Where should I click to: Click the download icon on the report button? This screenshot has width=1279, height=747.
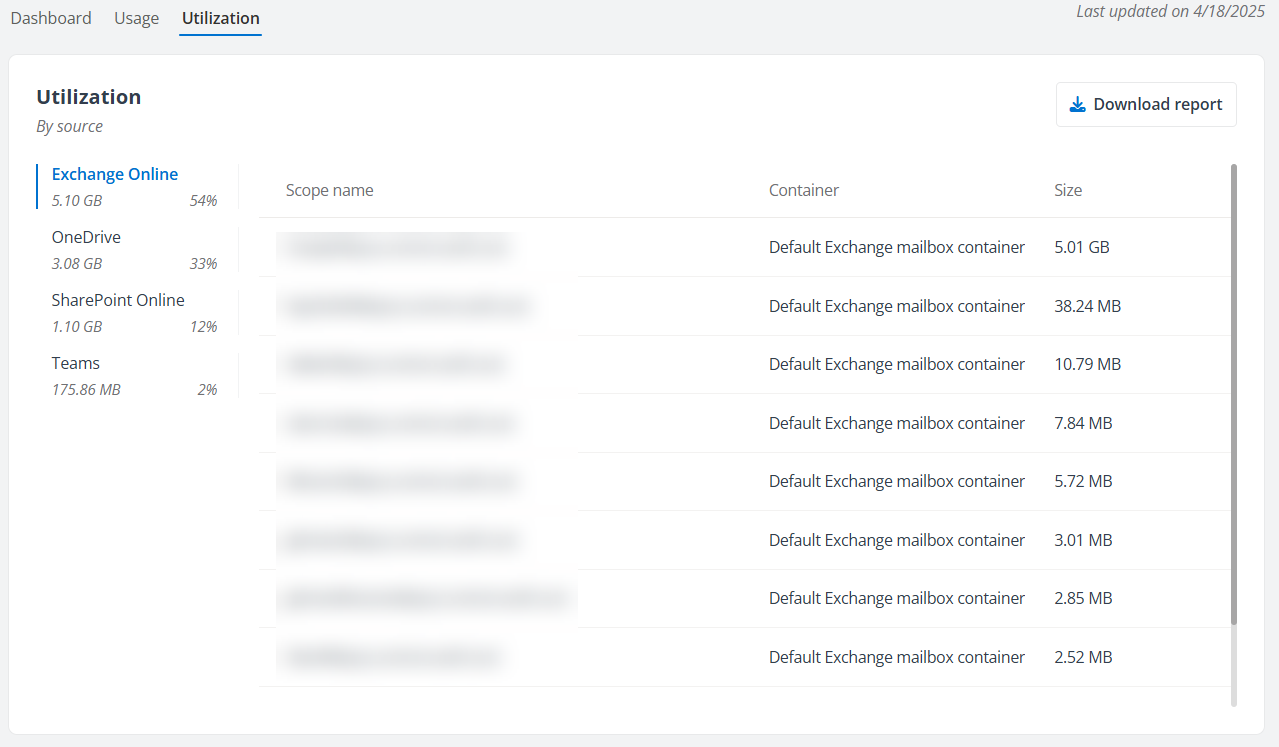[1077, 103]
